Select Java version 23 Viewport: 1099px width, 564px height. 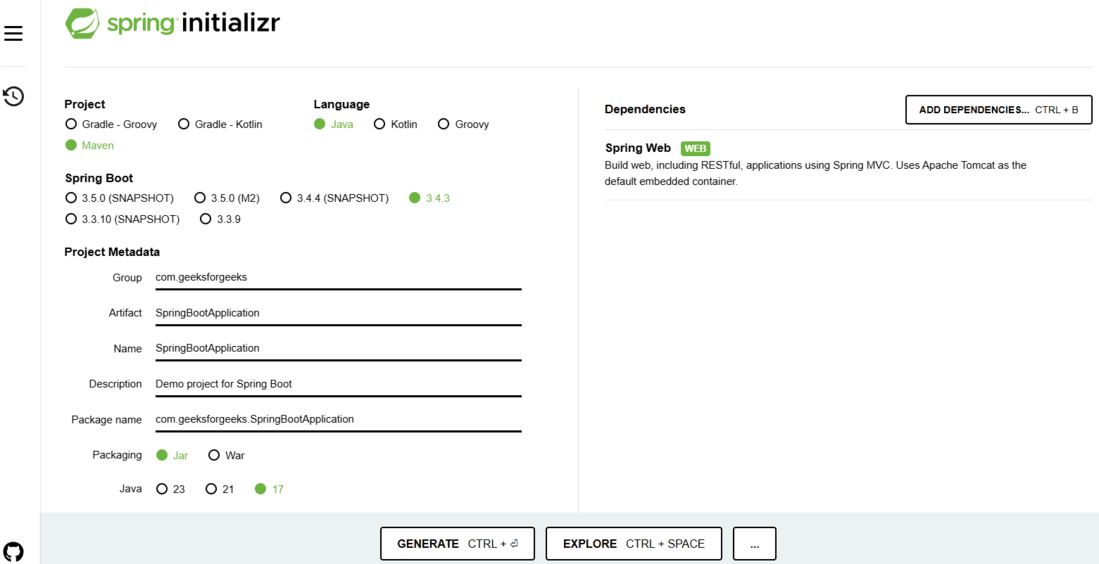(x=162, y=489)
